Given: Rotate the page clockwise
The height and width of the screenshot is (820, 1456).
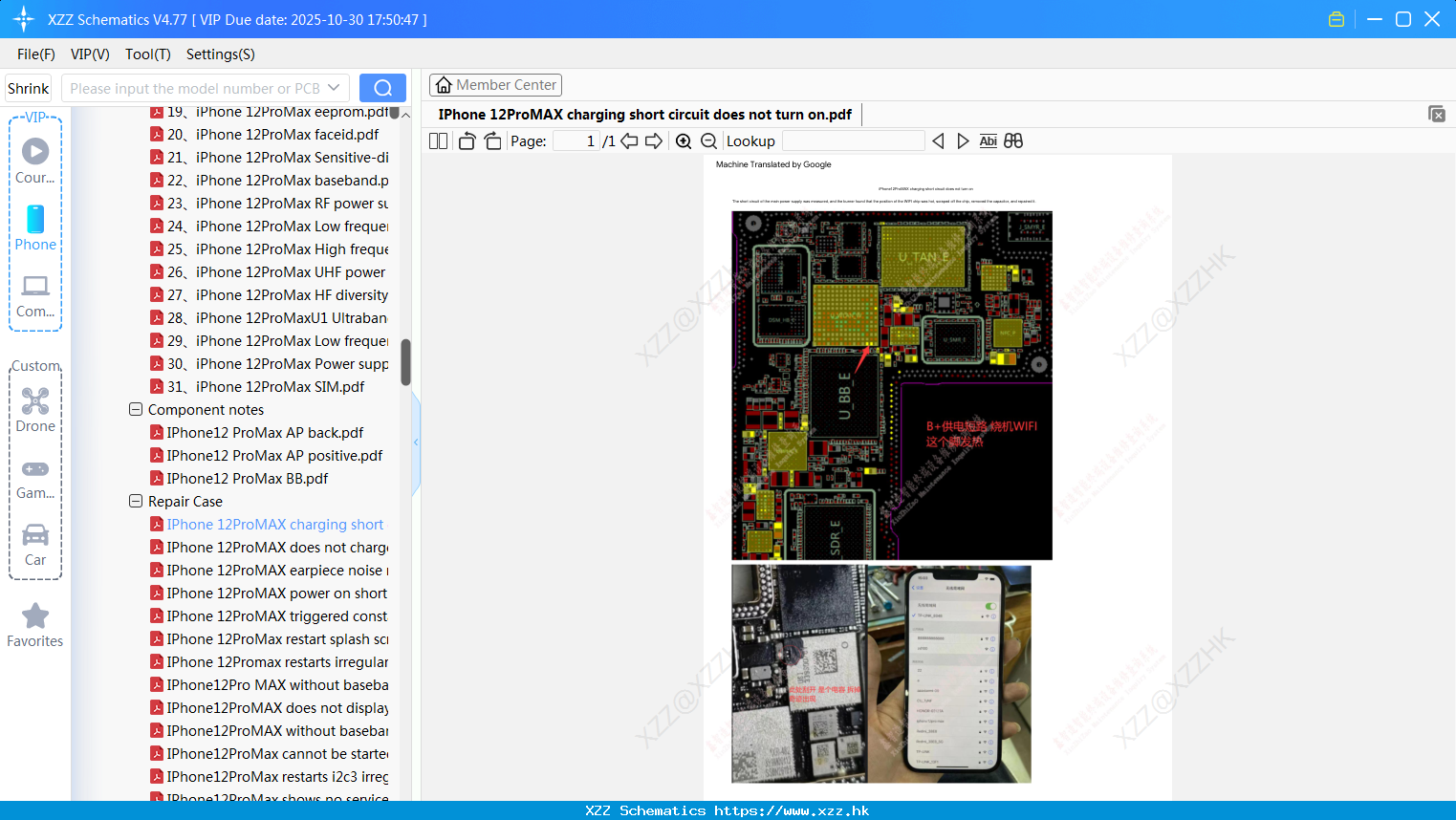Looking at the screenshot, I should (493, 140).
